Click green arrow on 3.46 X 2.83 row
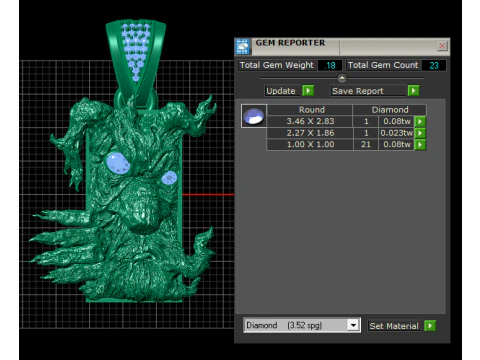 [420, 121]
